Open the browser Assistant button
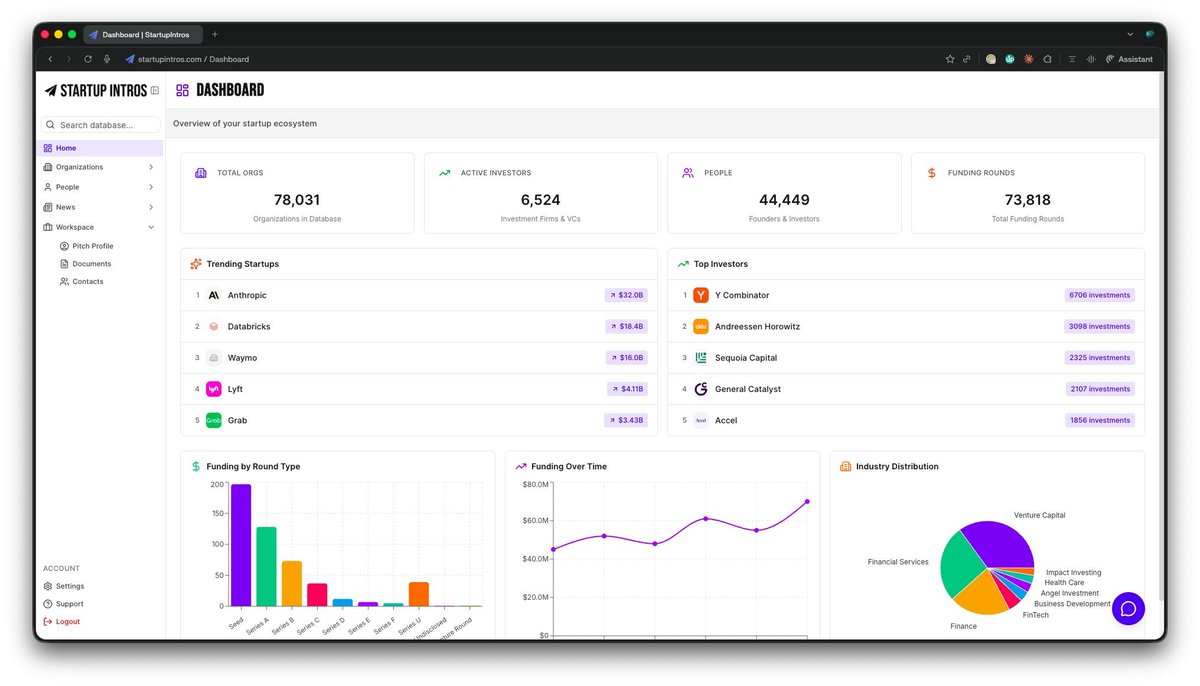 [x=1129, y=59]
